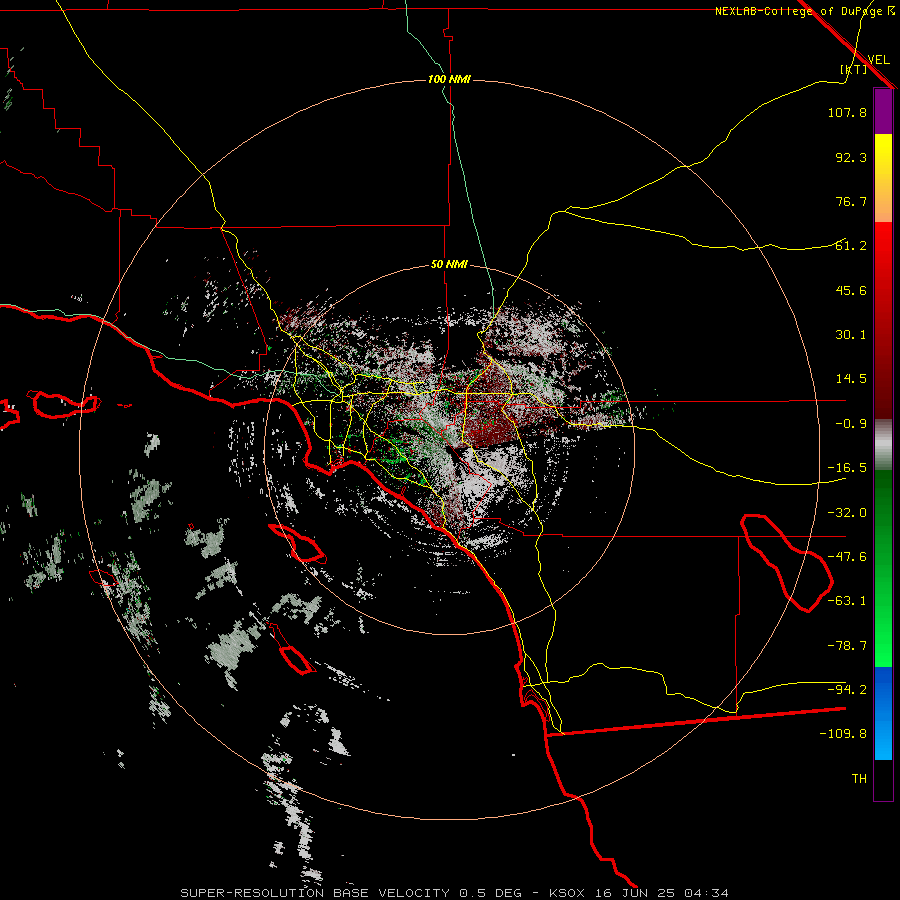The height and width of the screenshot is (900, 900).
Task: Click the 50 NMI range ring label
Action: 449,265
